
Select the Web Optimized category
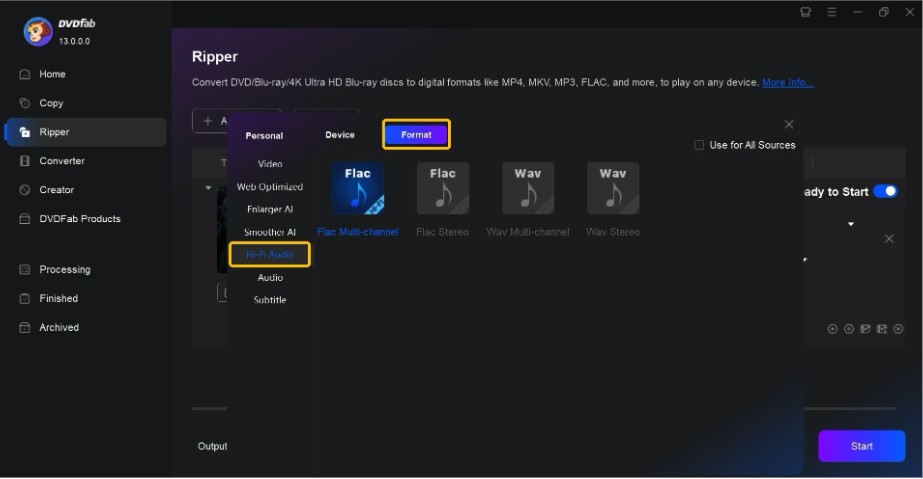click(270, 187)
